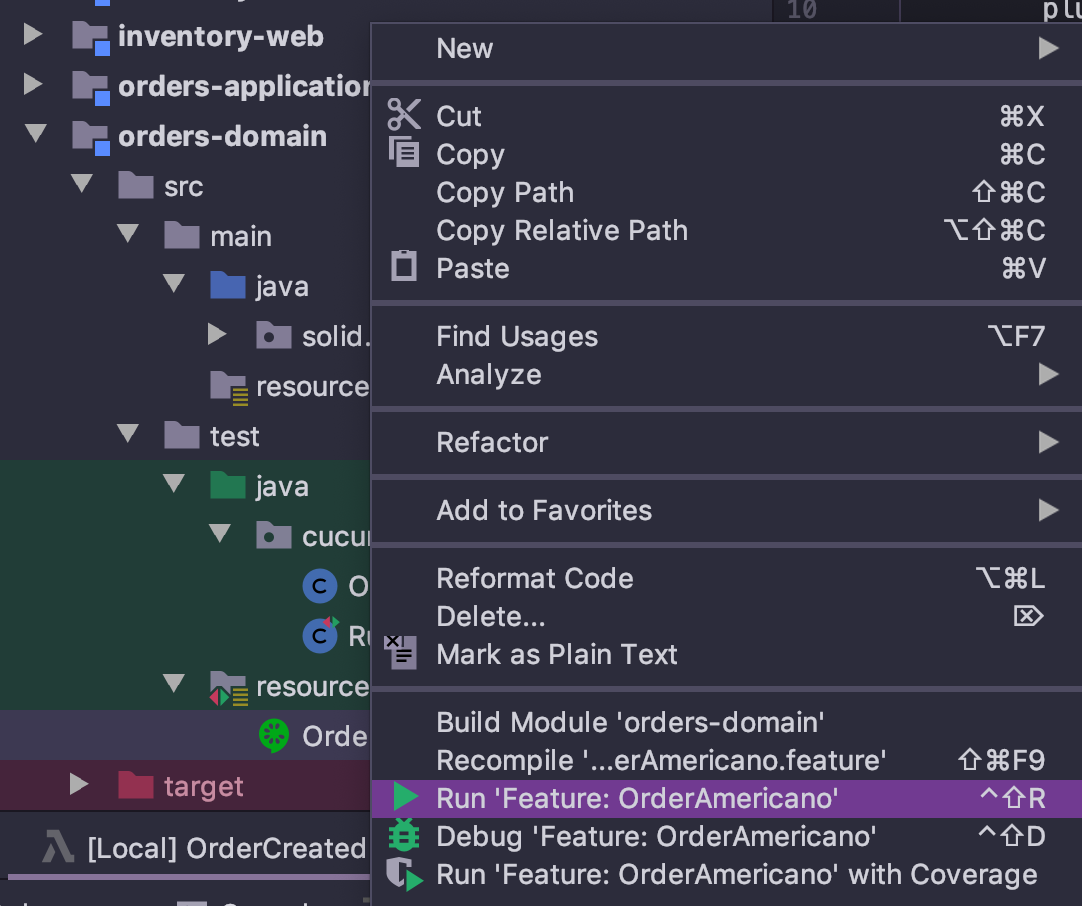Select the green Cucumber feature file icon

click(x=273, y=736)
